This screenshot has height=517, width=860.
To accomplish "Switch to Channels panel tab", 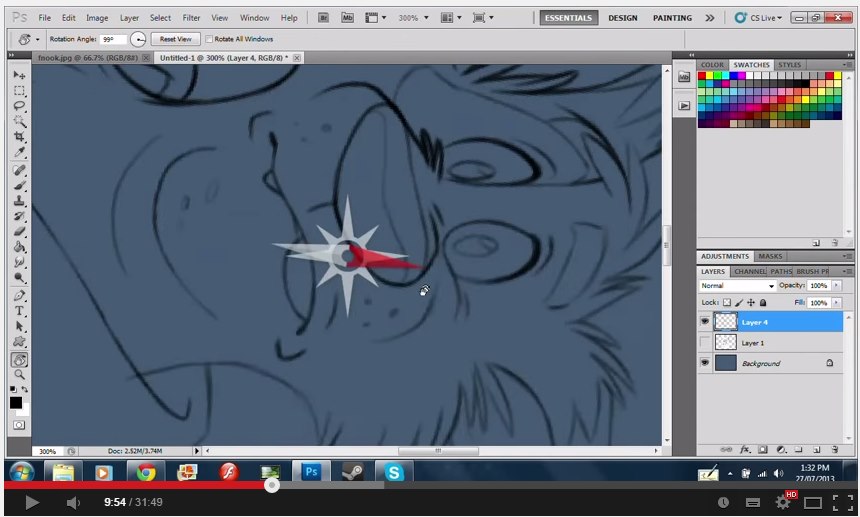I will click(750, 271).
